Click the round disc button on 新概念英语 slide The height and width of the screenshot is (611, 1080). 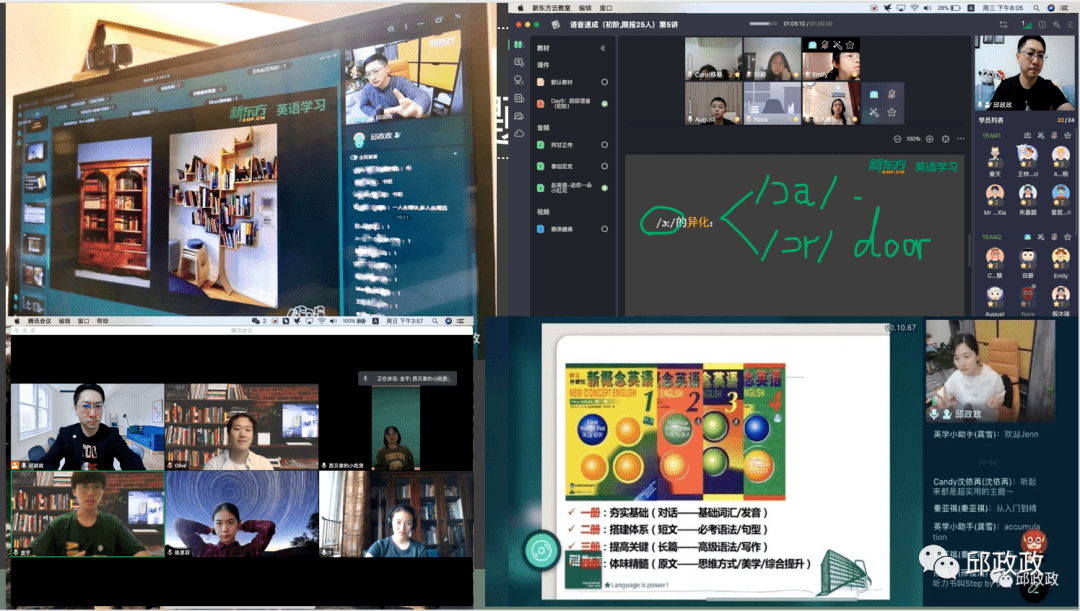point(541,550)
